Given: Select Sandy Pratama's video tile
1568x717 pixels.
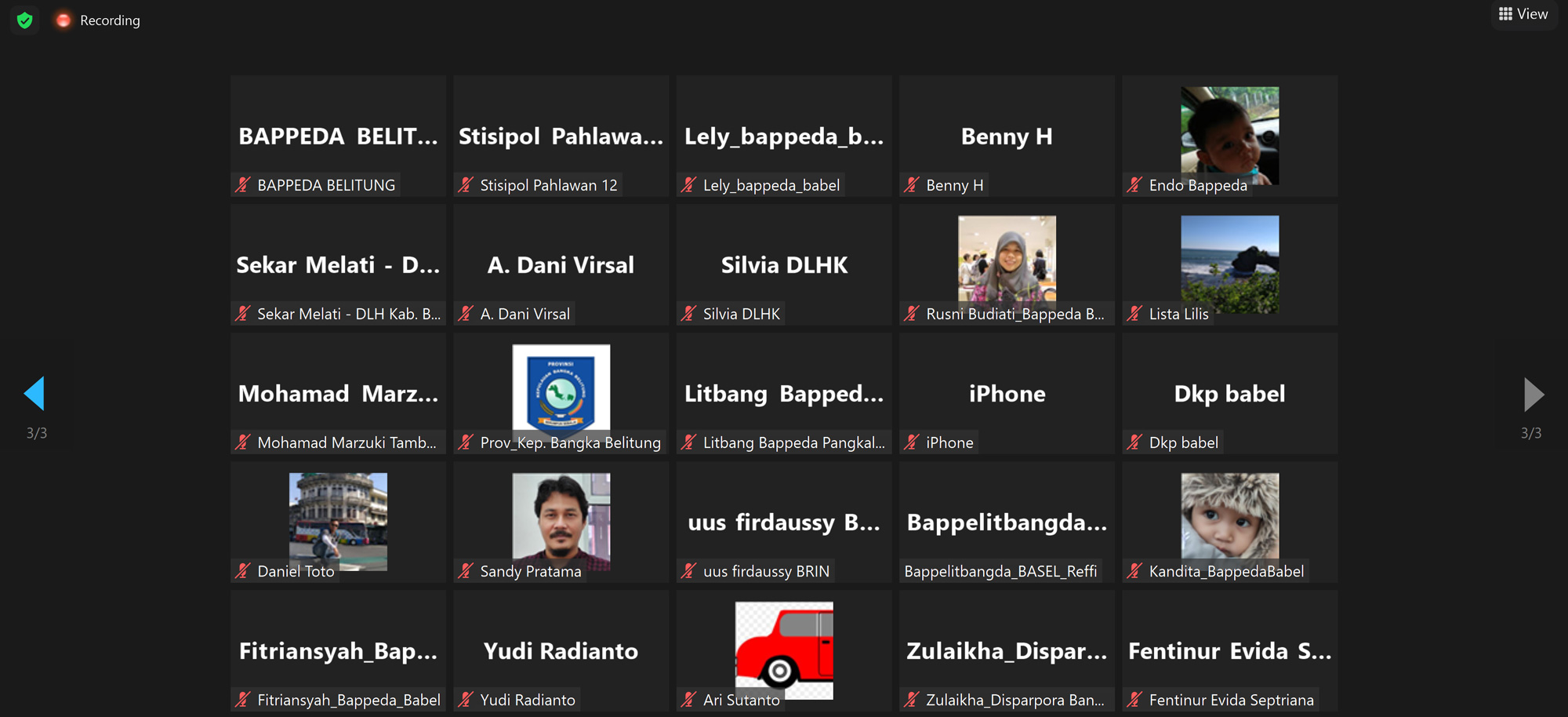Looking at the screenshot, I should tap(561, 522).
